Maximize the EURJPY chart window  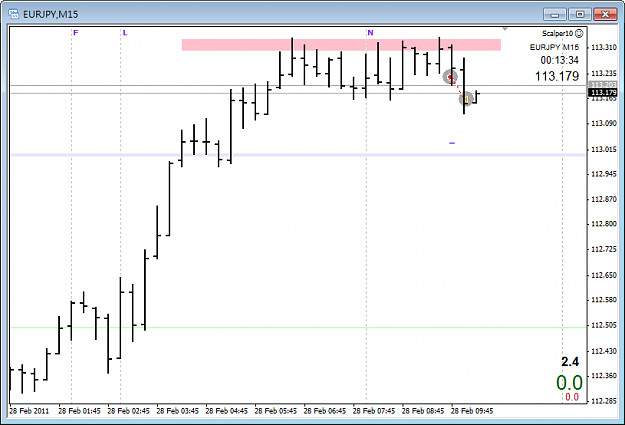(580, 14)
